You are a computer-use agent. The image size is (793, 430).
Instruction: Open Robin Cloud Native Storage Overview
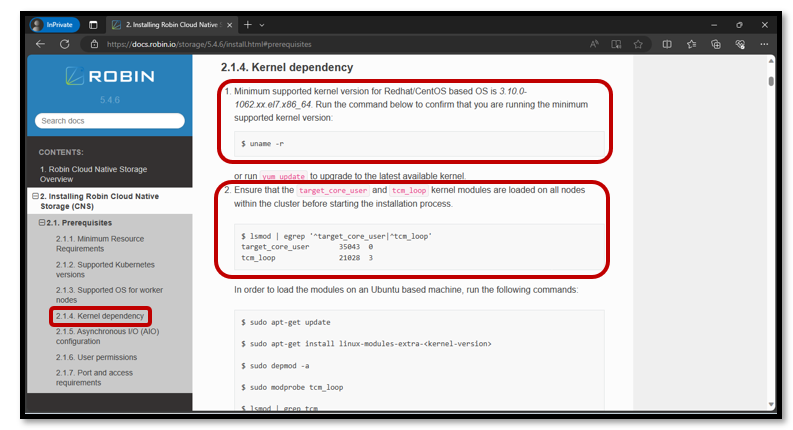94,174
